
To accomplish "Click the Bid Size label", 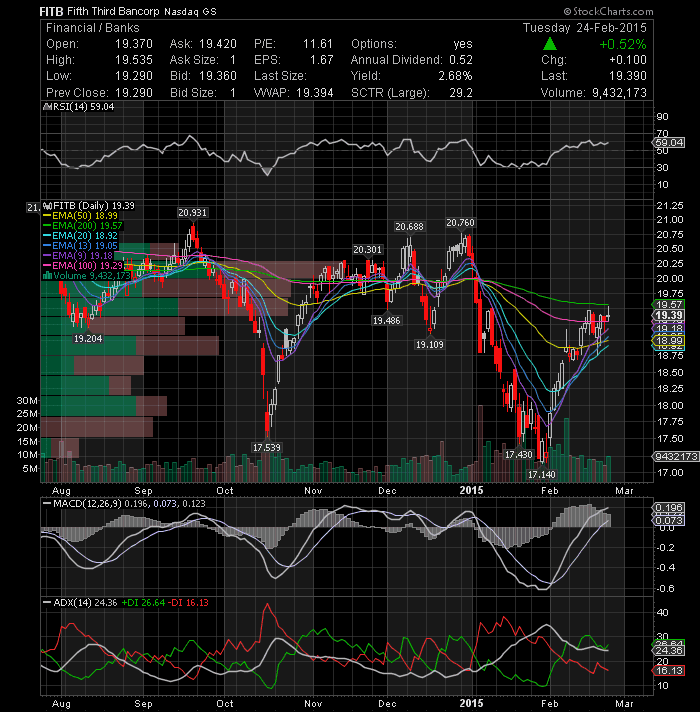I will [193, 93].
